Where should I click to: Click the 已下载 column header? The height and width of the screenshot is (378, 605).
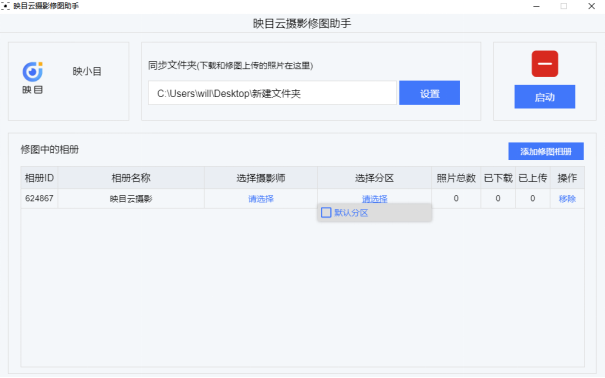[498, 178]
